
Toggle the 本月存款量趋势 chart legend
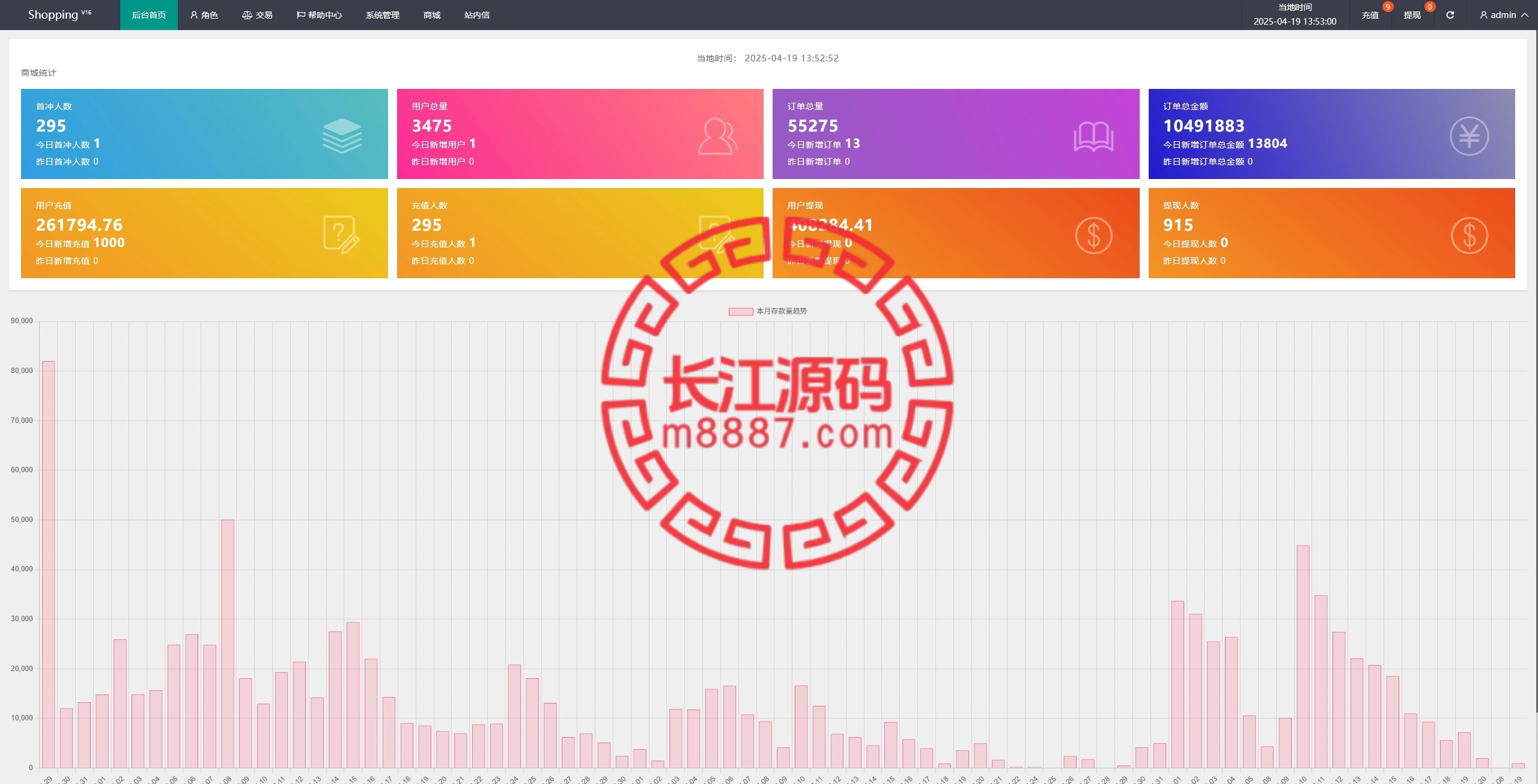pos(768,311)
